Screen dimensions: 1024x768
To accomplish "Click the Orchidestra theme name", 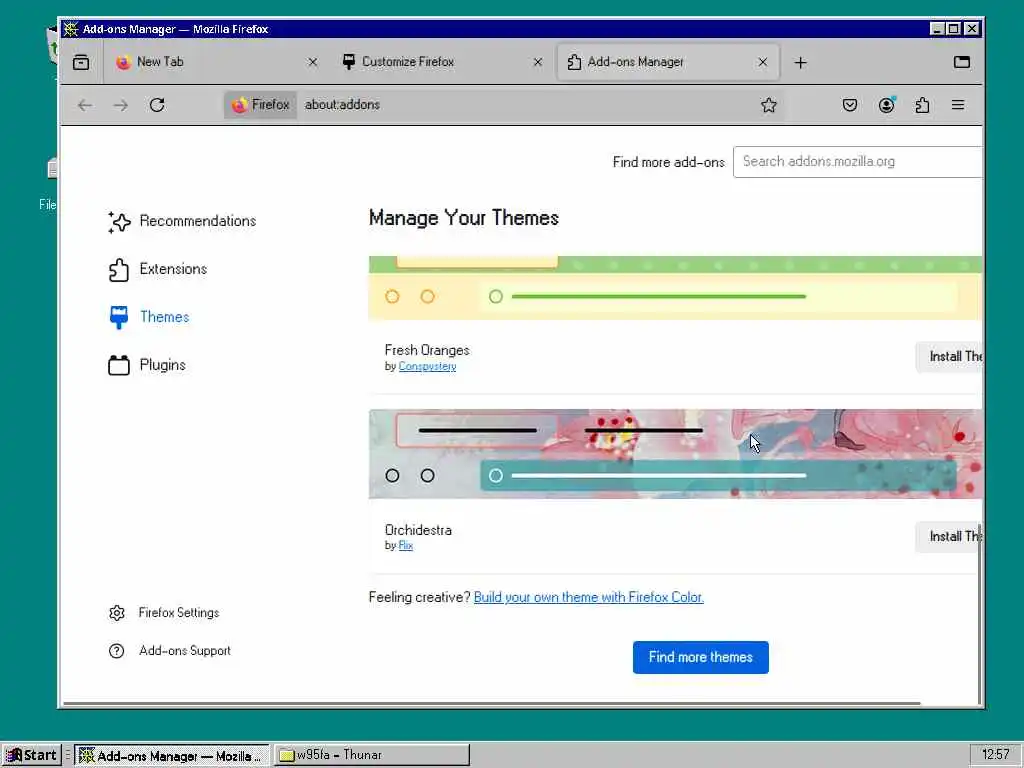I will [418, 530].
